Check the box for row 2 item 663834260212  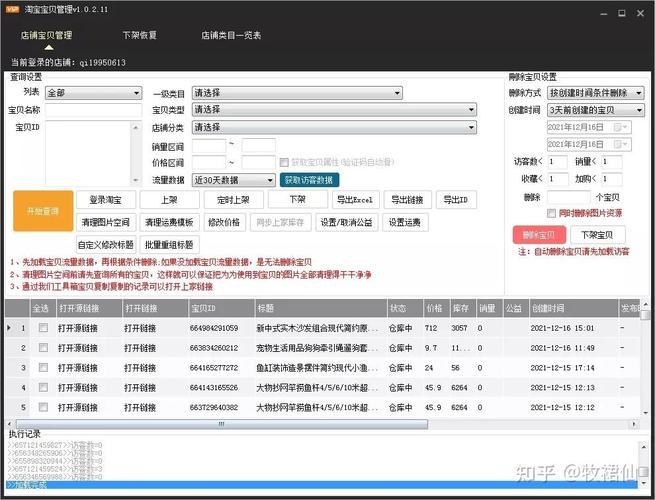(43, 348)
